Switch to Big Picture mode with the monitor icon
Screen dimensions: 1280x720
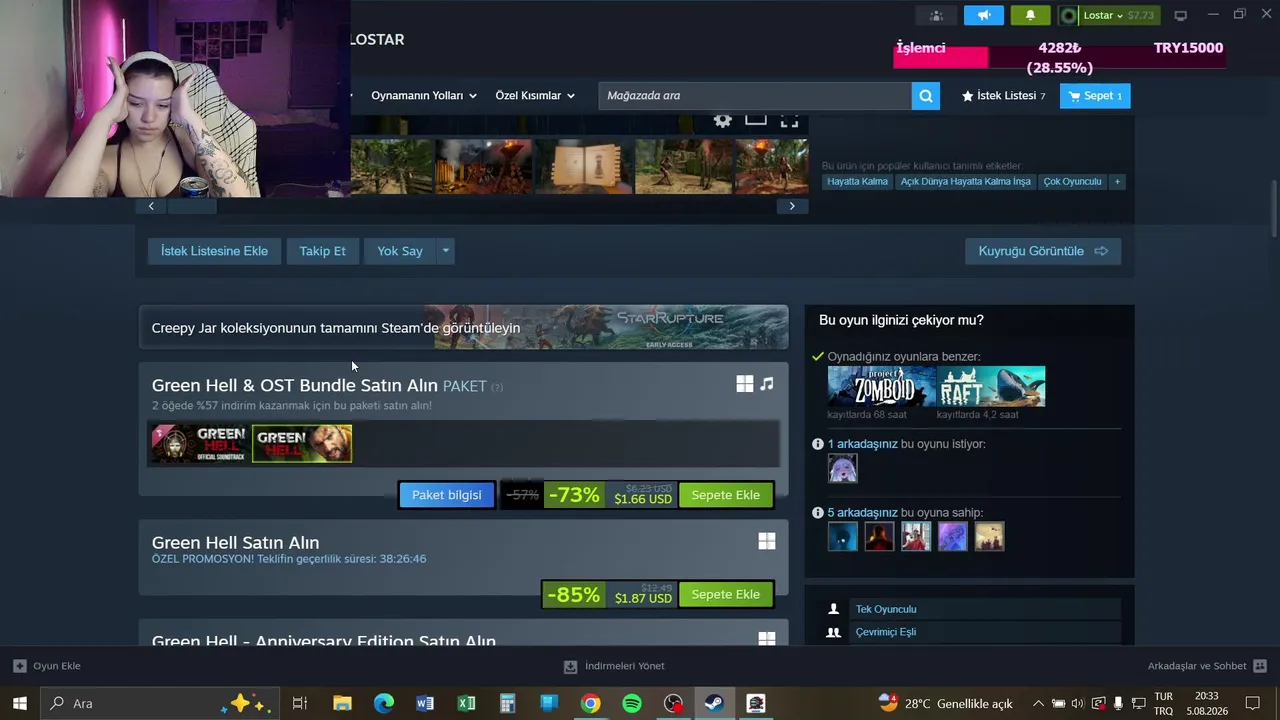tap(1180, 15)
